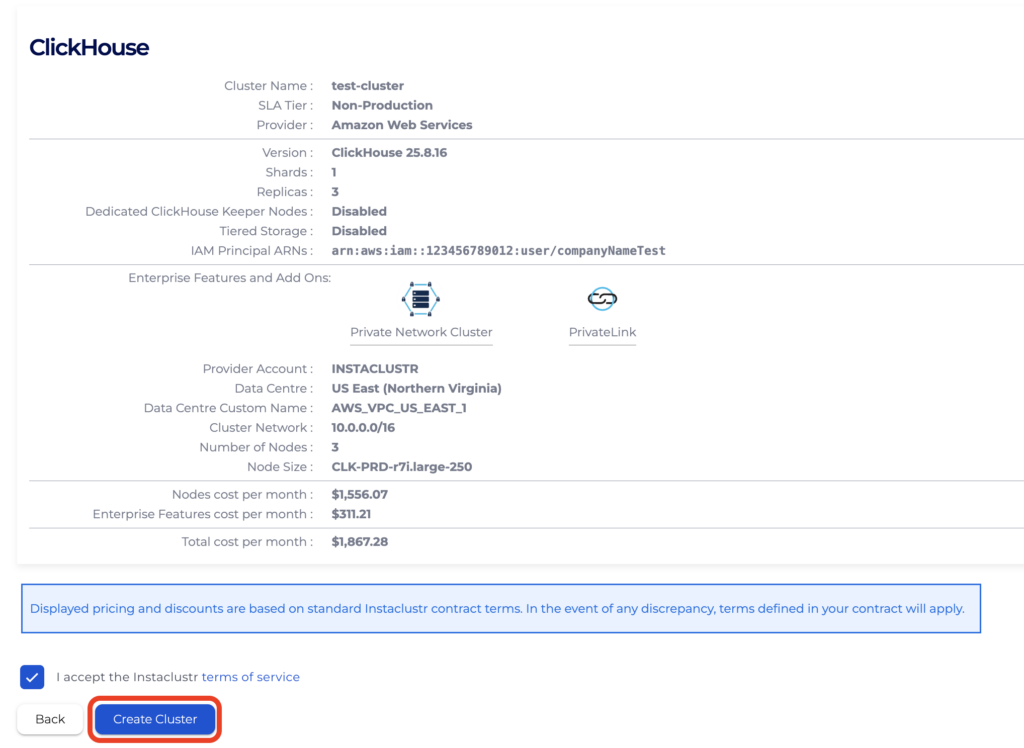Click the total cost $1,867.28 value
This screenshot has width=1024, height=748.
click(359, 542)
